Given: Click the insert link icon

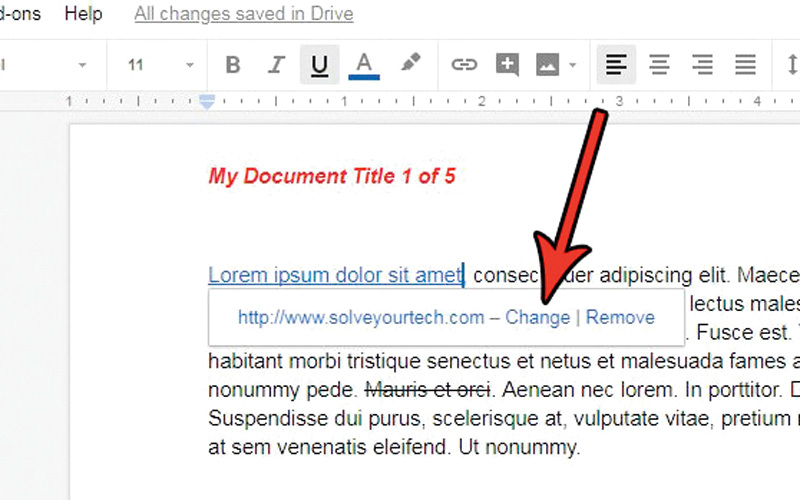Looking at the screenshot, I should (463, 65).
